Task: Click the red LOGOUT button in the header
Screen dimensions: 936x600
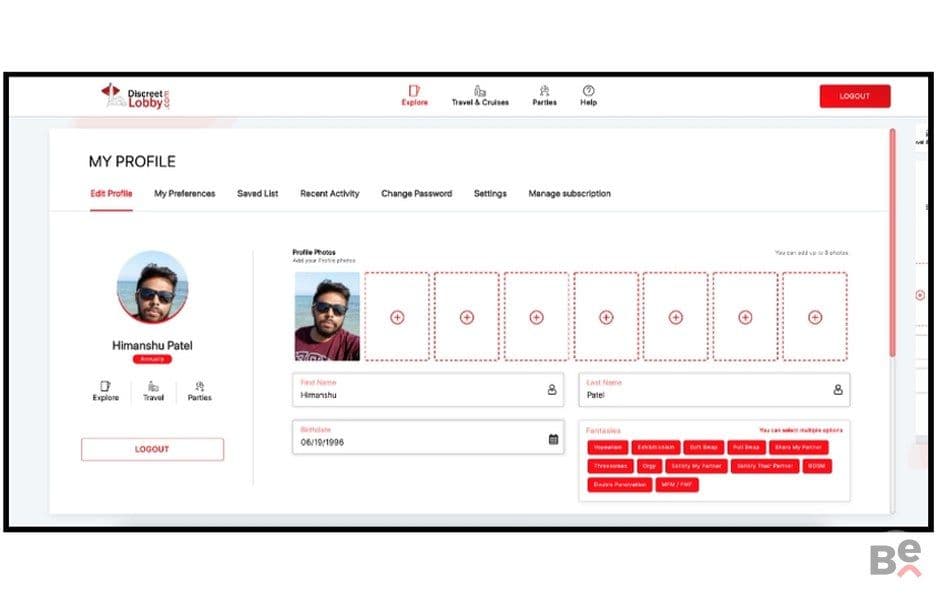Action: click(x=855, y=96)
